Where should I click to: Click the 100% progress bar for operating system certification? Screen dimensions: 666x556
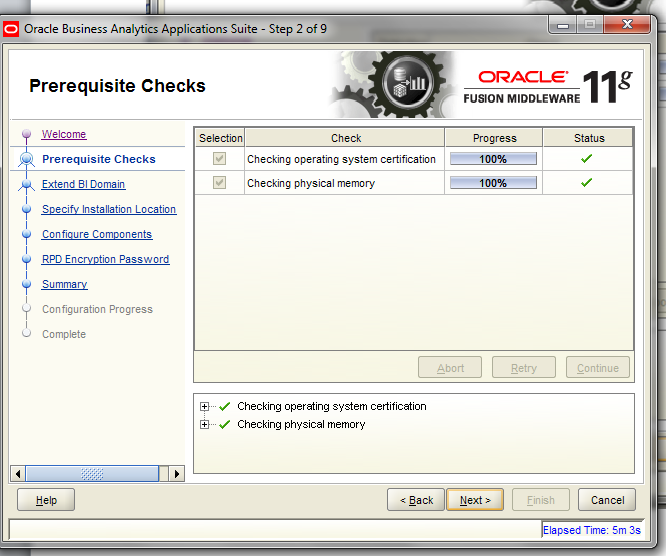pyautogui.click(x=493, y=159)
